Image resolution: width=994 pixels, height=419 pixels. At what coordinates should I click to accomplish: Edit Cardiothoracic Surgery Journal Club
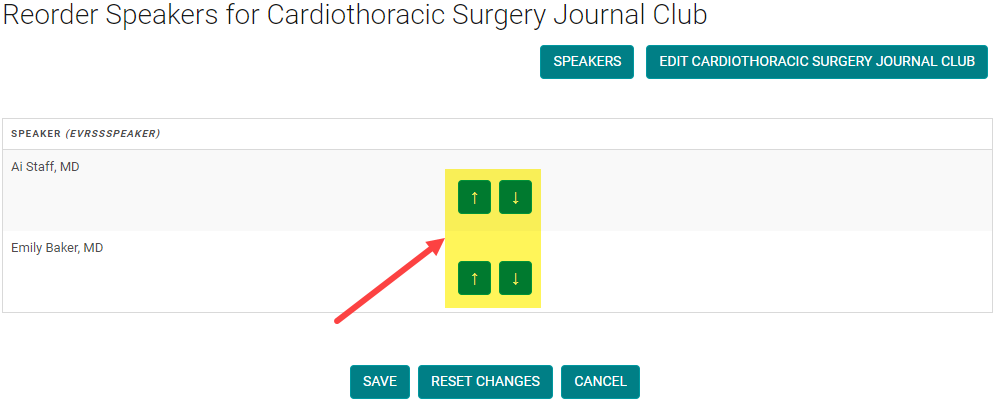click(x=816, y=61)
